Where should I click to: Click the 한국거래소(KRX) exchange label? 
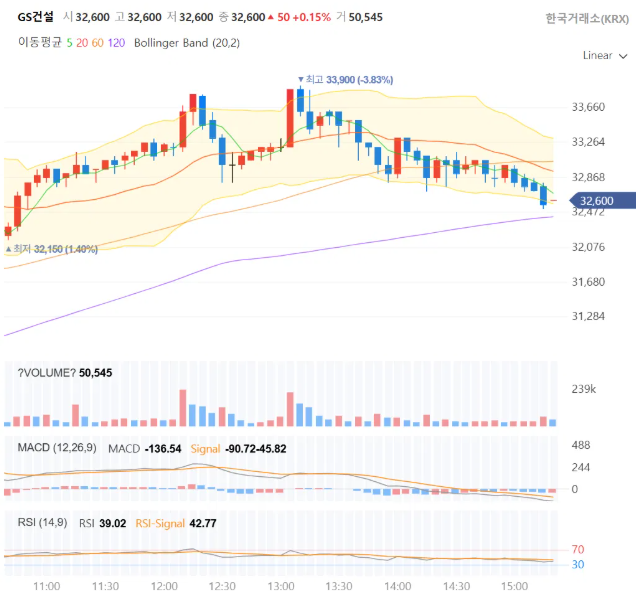587,19
